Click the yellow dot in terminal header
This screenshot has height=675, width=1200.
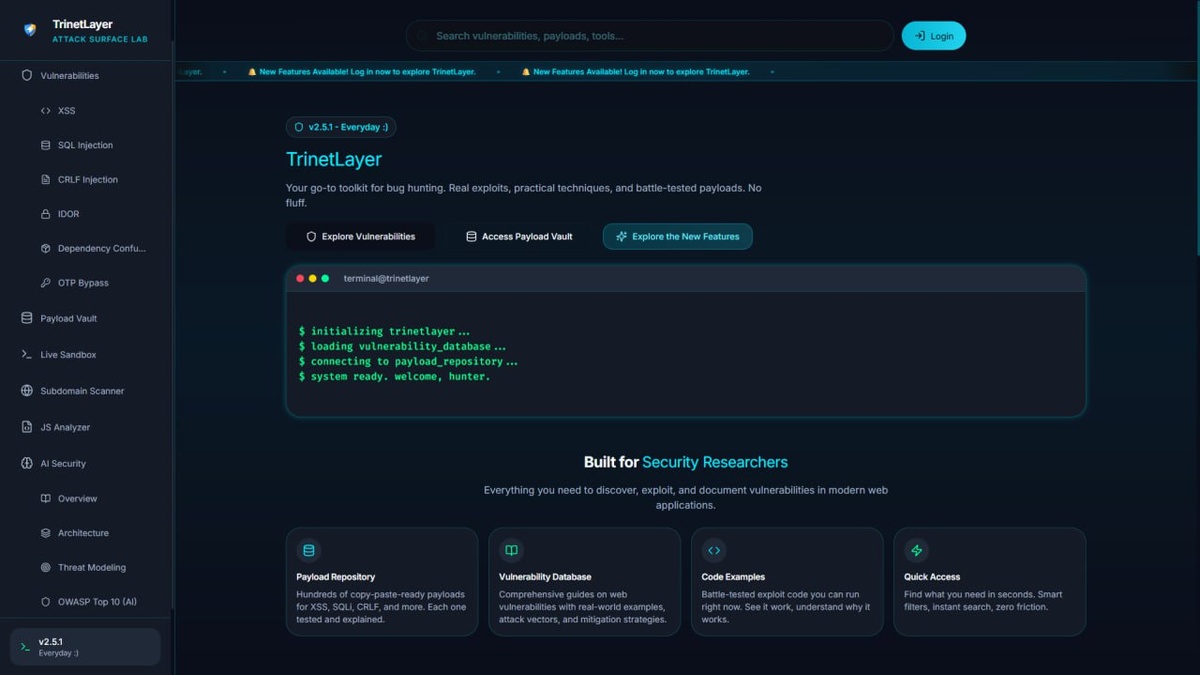[312, 278]
